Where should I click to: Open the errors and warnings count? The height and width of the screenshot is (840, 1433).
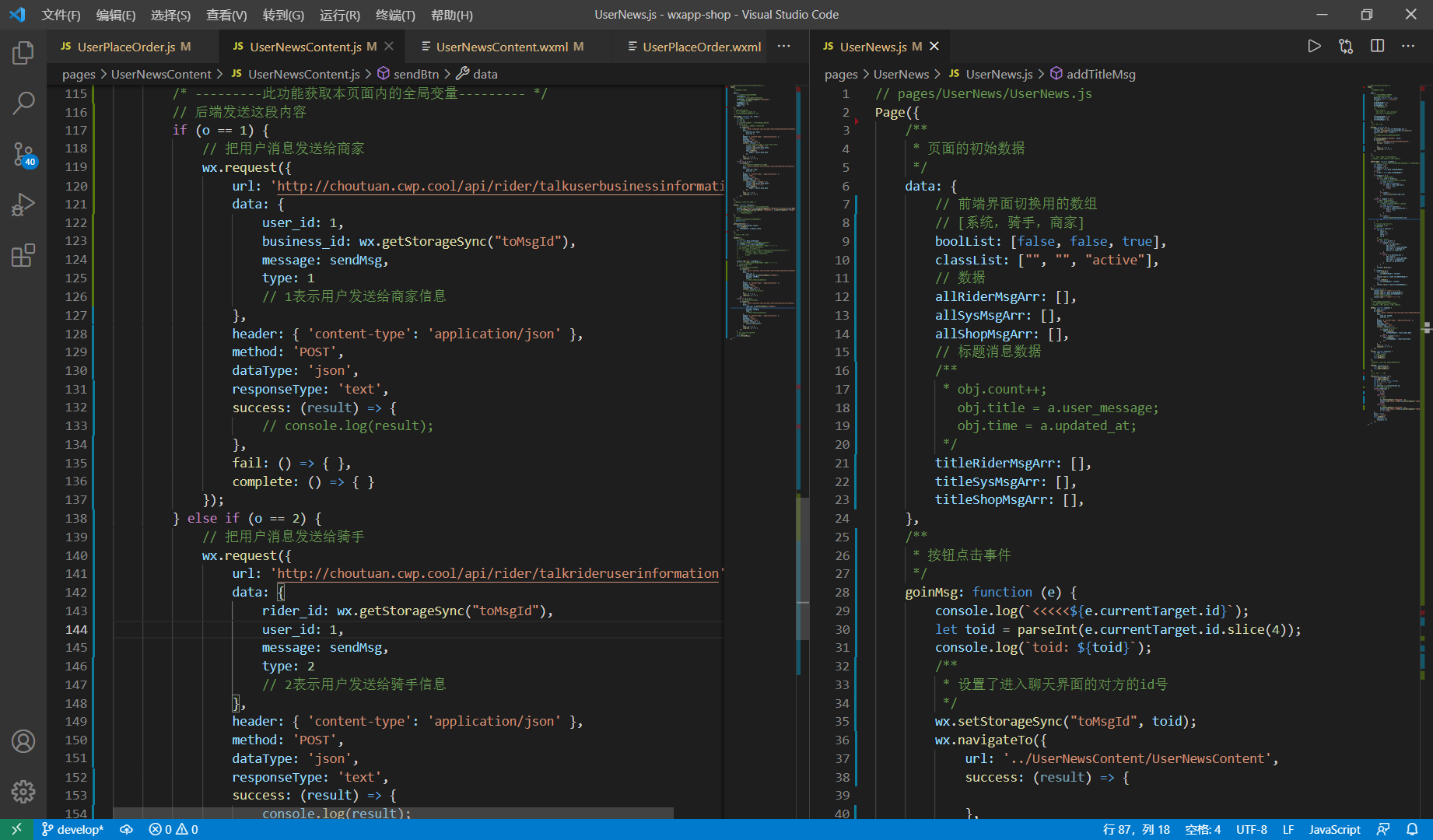coord(173,830)
